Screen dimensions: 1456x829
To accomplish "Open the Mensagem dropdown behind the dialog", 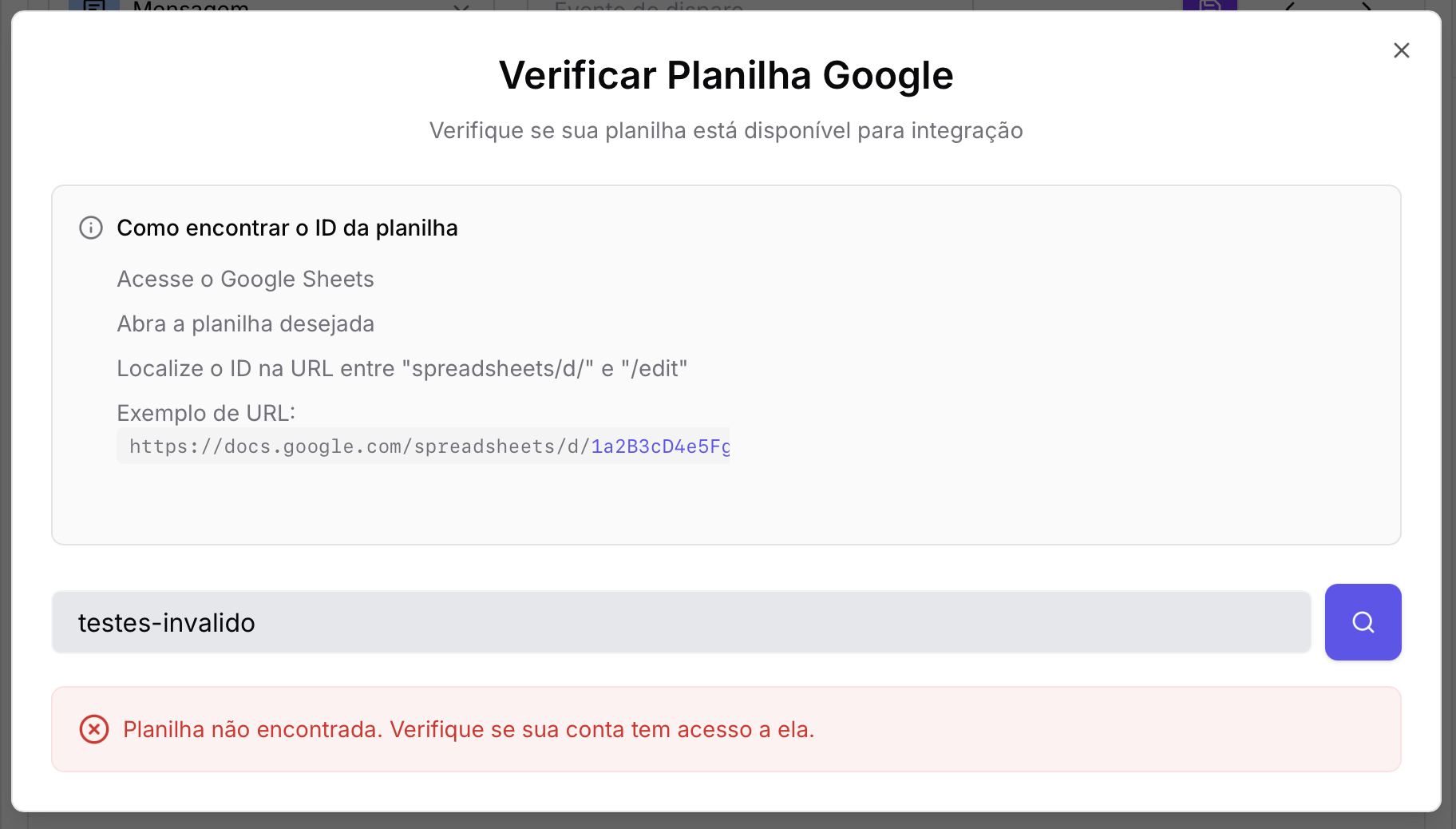I will point(461,6).
